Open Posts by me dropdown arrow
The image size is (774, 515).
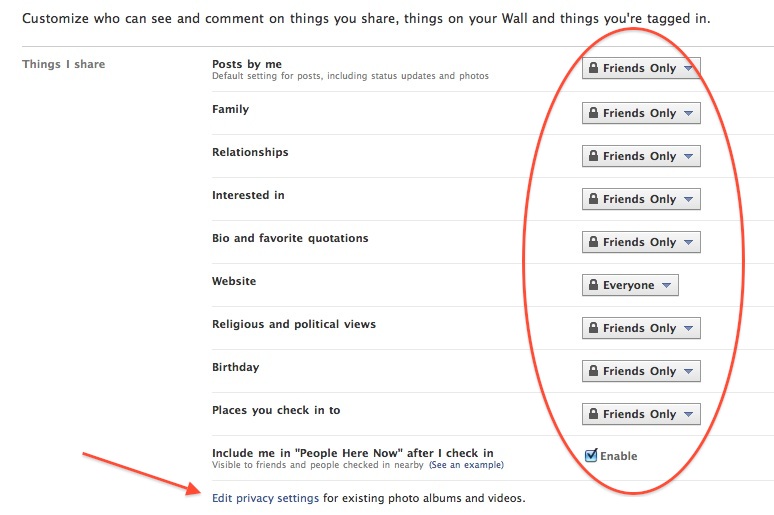pyautogui.click(x=689, y=68)
